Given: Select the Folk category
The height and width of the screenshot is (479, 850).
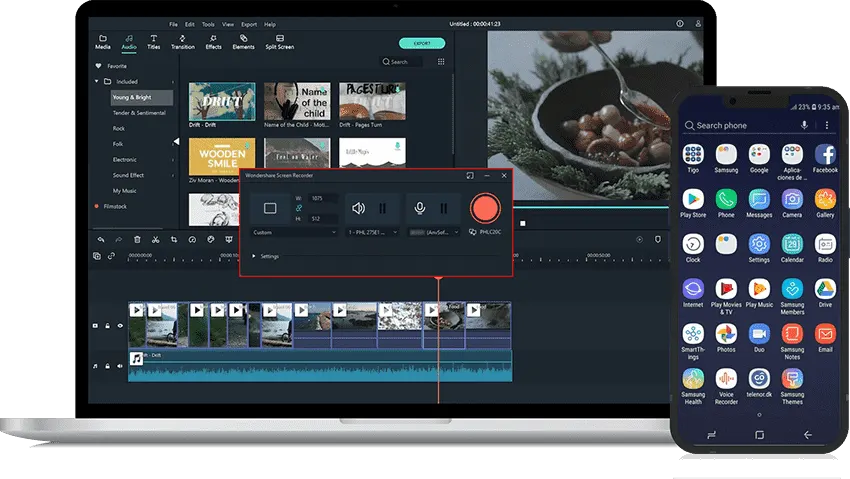Looking at the screenshot, I should [118, 144].
